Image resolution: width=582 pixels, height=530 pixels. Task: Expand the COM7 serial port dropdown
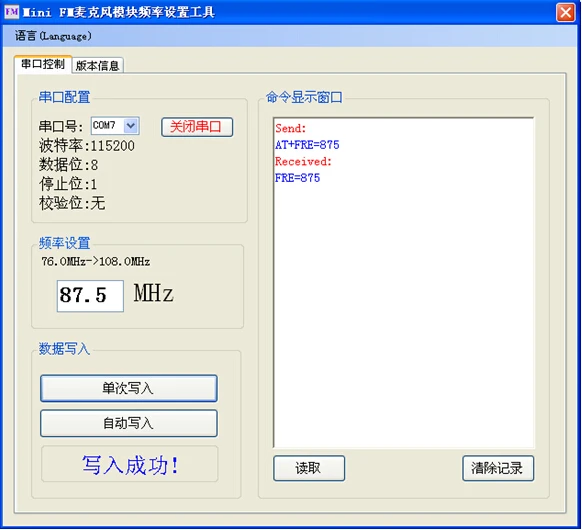tap(131, 125)
